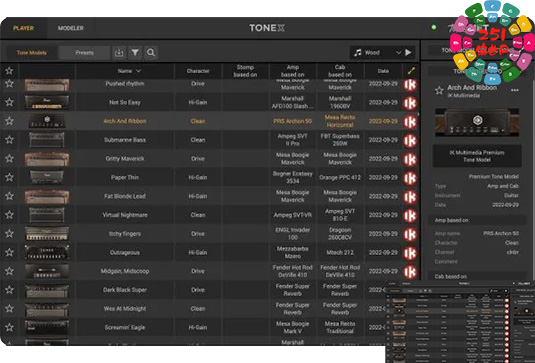Select the Dark Black Super tone model
Viewport: 535px width, 363px height.
(x=125, y=290)
